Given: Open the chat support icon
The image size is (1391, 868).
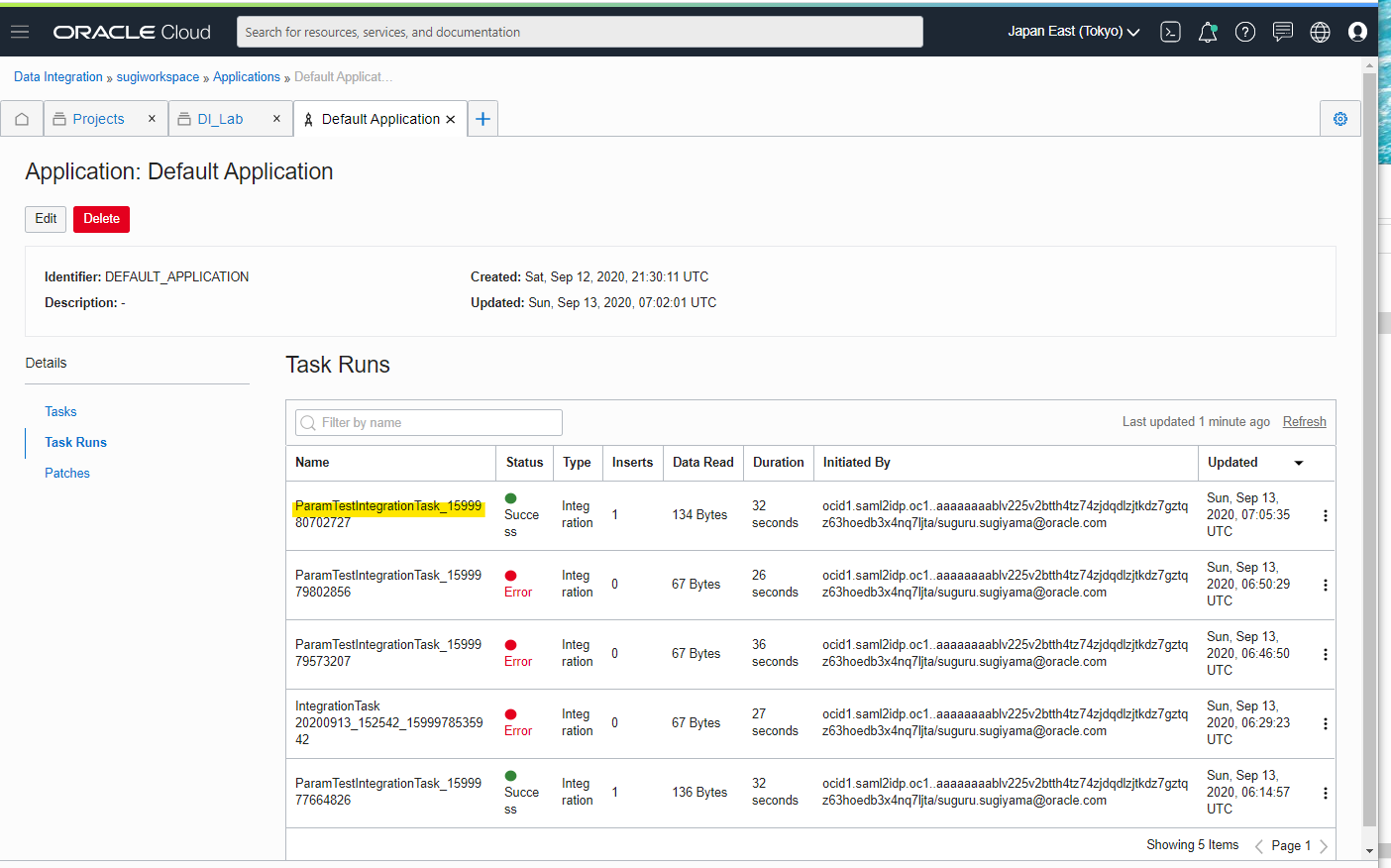Looking at the screenshot, I should (1283, 32).
